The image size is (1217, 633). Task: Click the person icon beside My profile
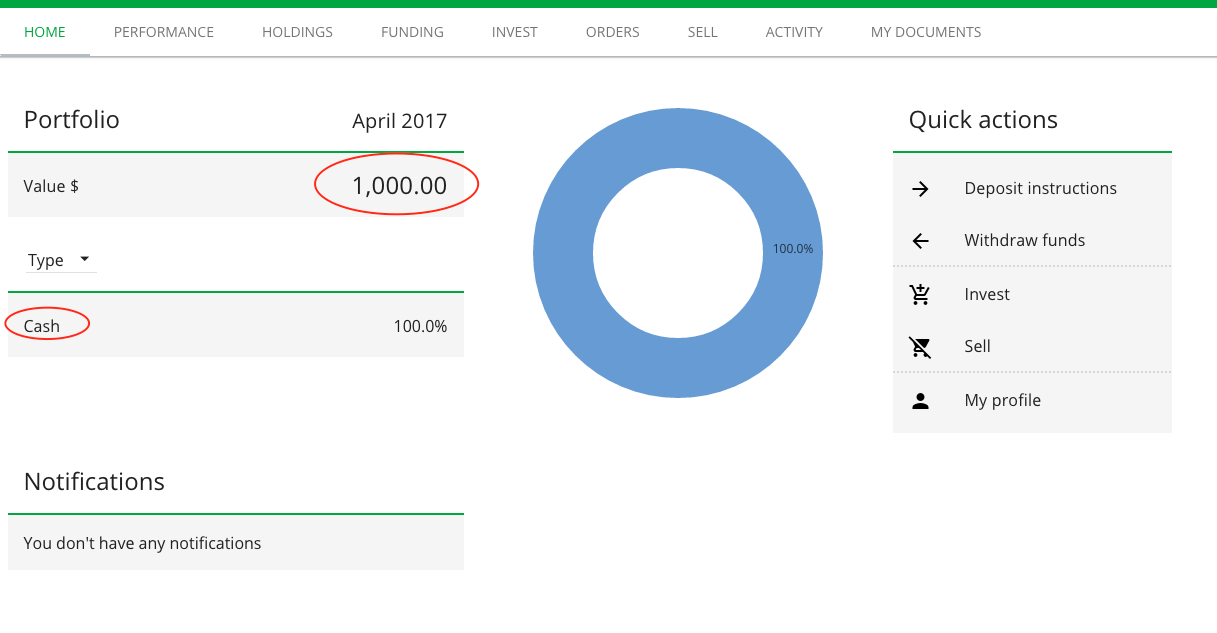921,401
